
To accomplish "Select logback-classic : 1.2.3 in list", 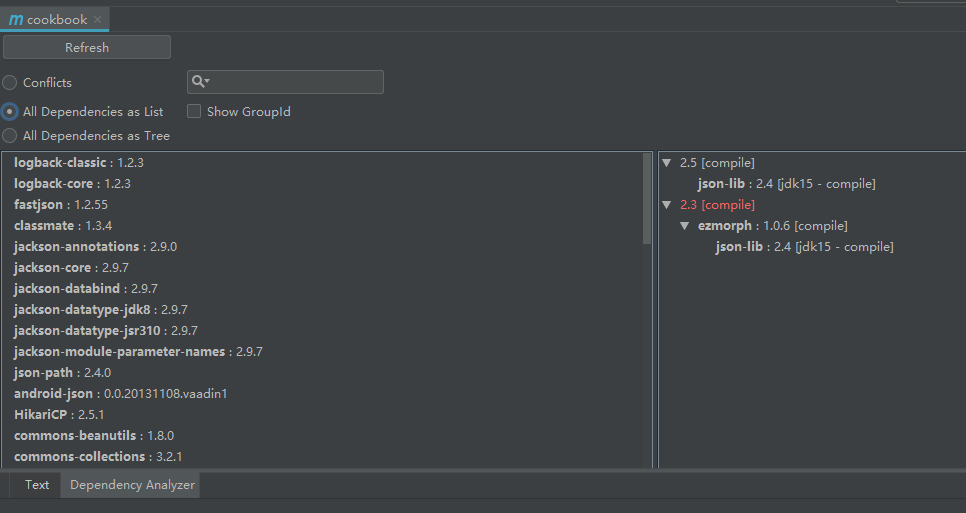I will [x=79, y=163].
